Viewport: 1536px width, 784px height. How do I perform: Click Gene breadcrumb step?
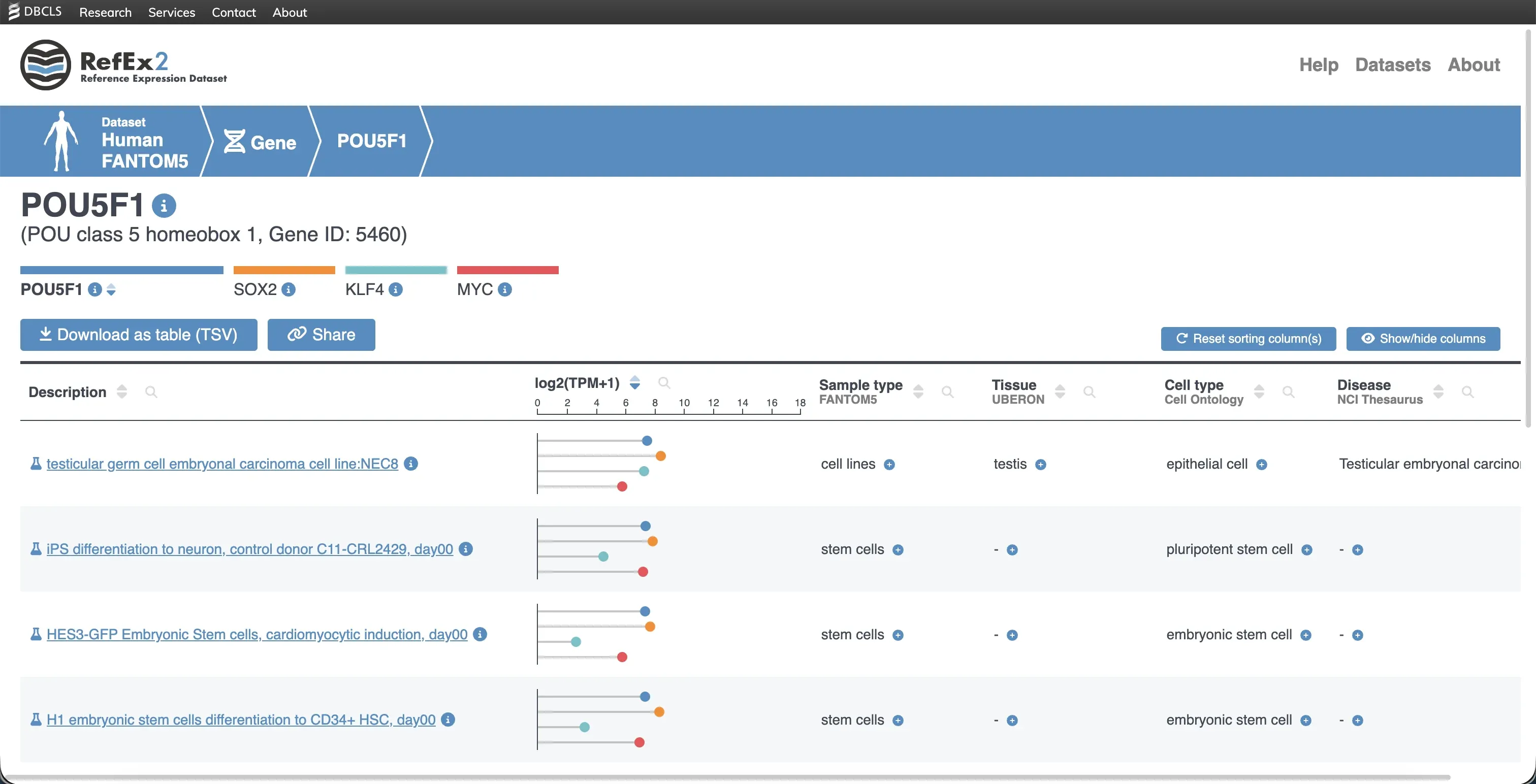pyautogui.click(x=260, y=142)
